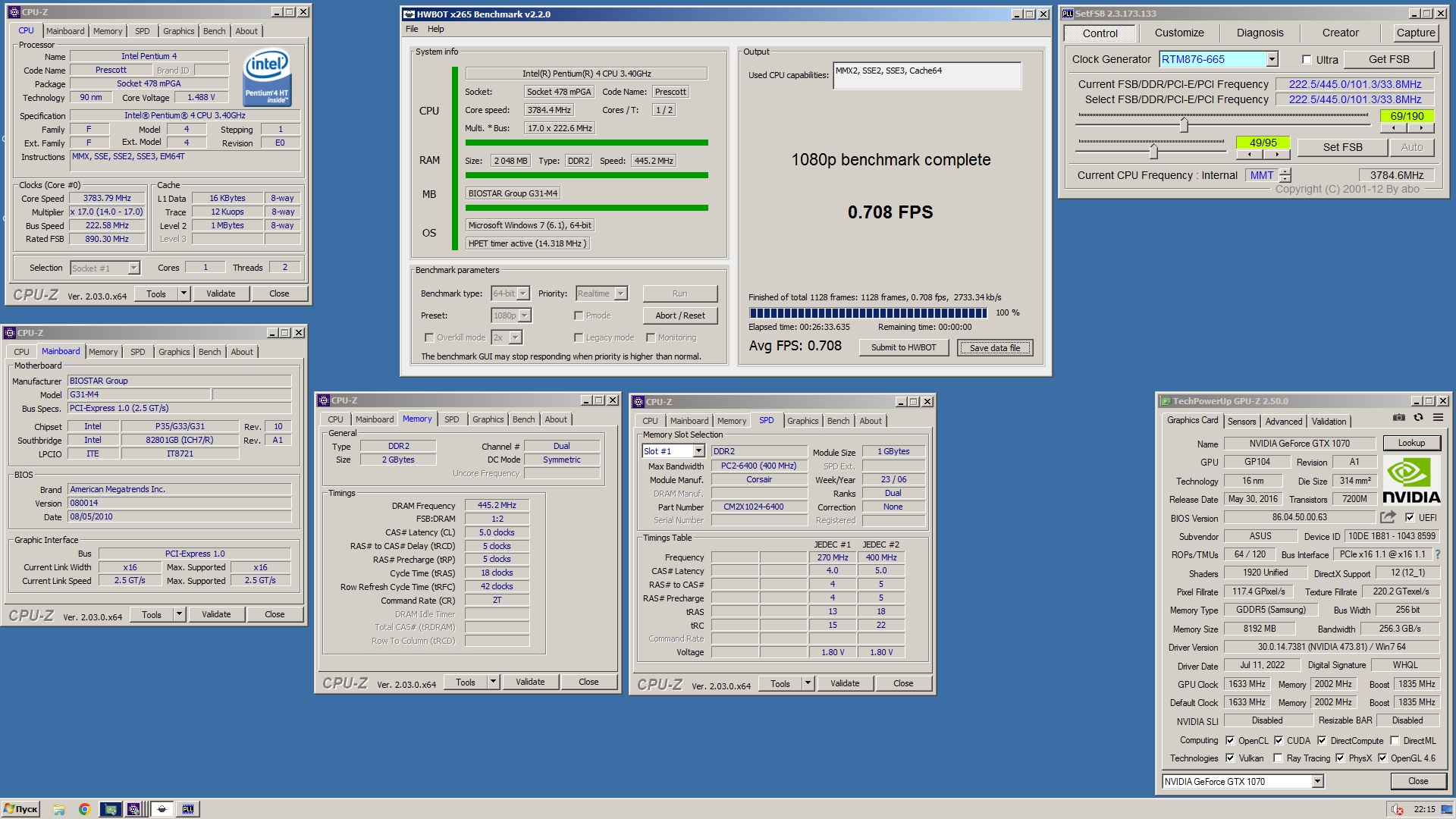Decrease FSB with left arrow under 69/190
The height and width of the screenshot is (819, 1456).
(1394, 129)
